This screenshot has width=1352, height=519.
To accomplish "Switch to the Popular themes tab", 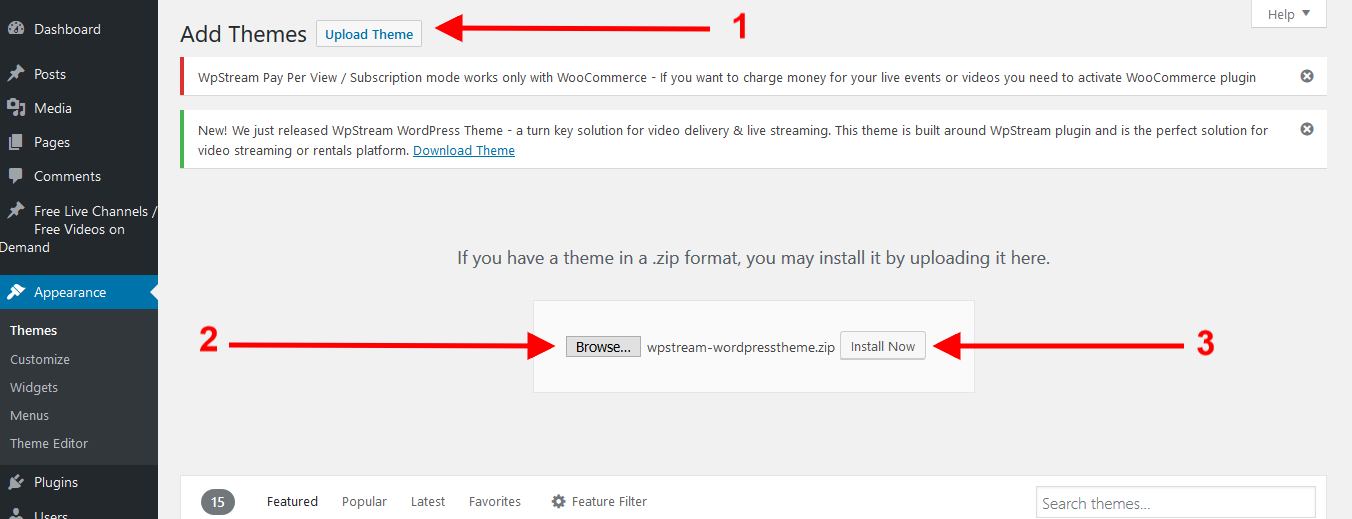I will point(364,501).
